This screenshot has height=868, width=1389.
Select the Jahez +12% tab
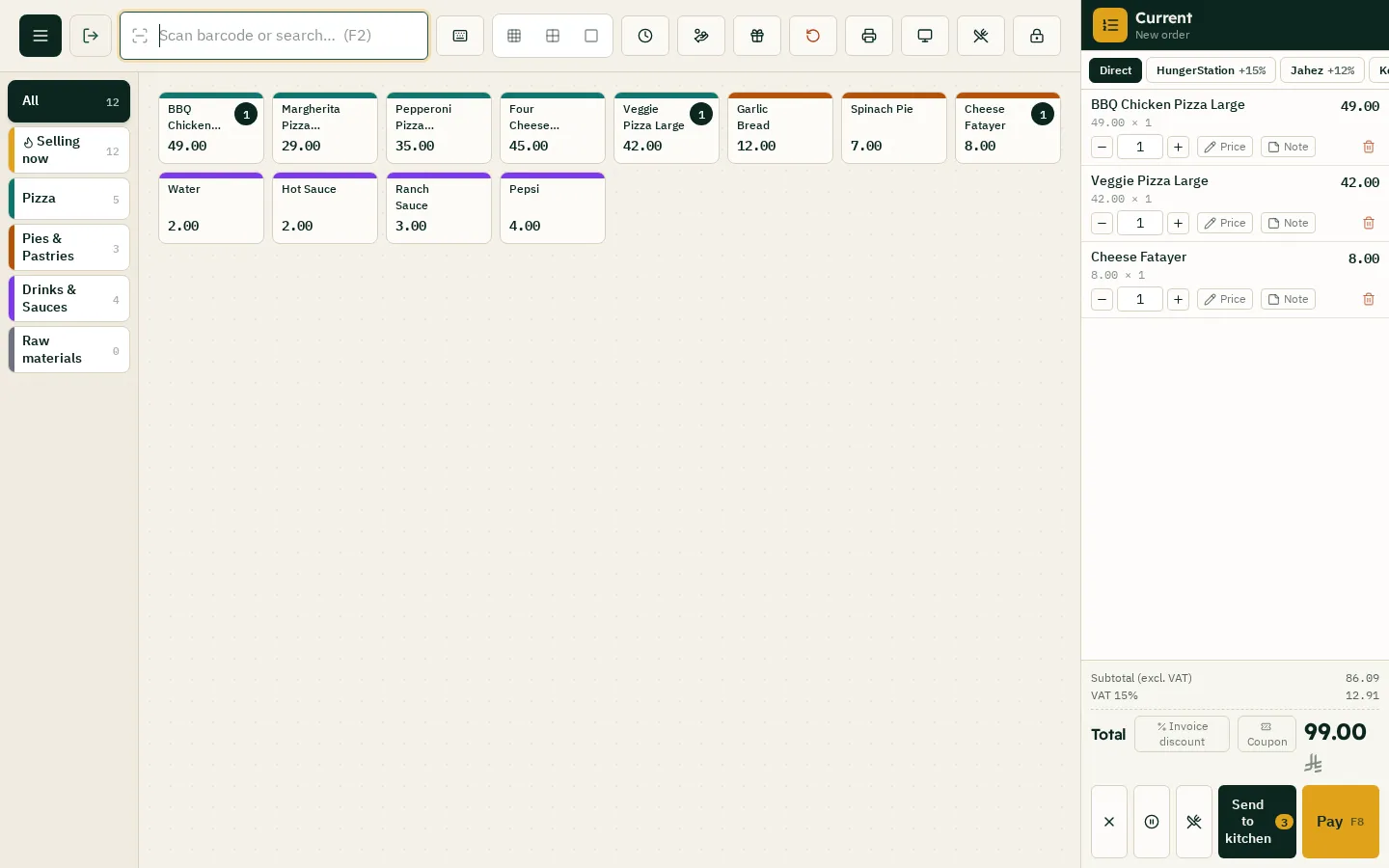tap(1322, 70)
